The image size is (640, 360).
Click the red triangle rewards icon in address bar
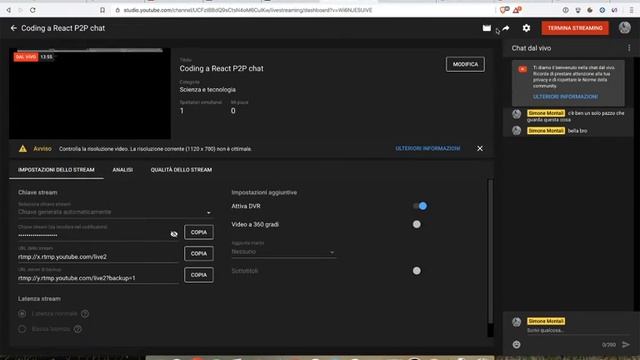click(517, 10)
